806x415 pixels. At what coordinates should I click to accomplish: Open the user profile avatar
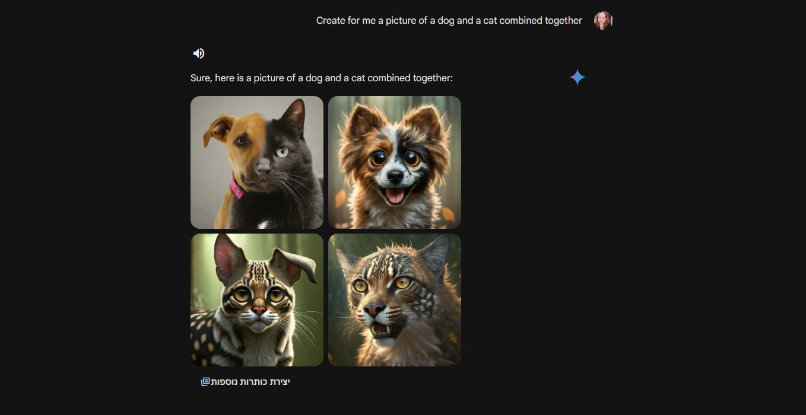click(x=602, y=20)
